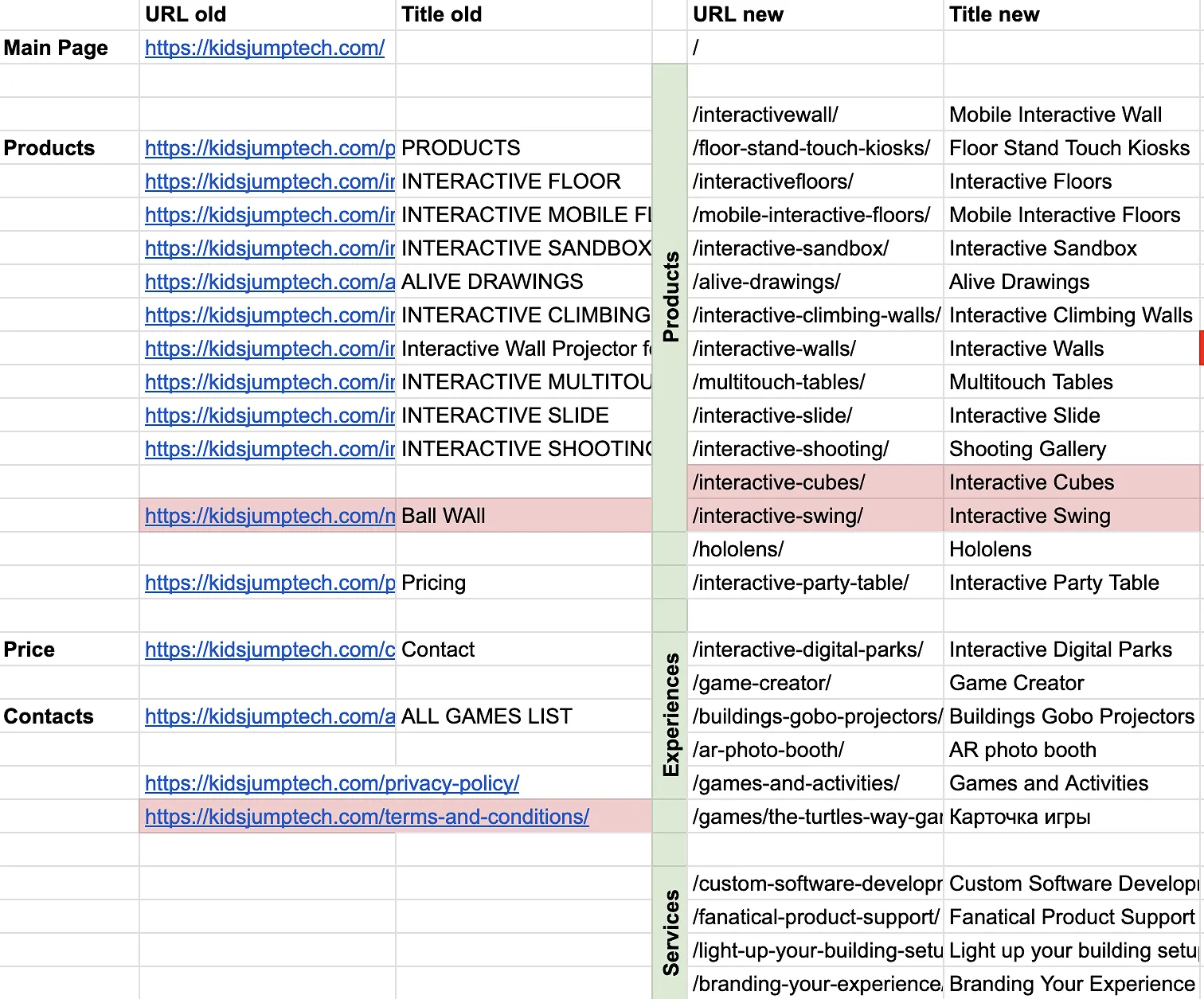The height and width of the screenshot is (999, 1204).
Task: Select the Price row label cell
Action: (29, 649)
